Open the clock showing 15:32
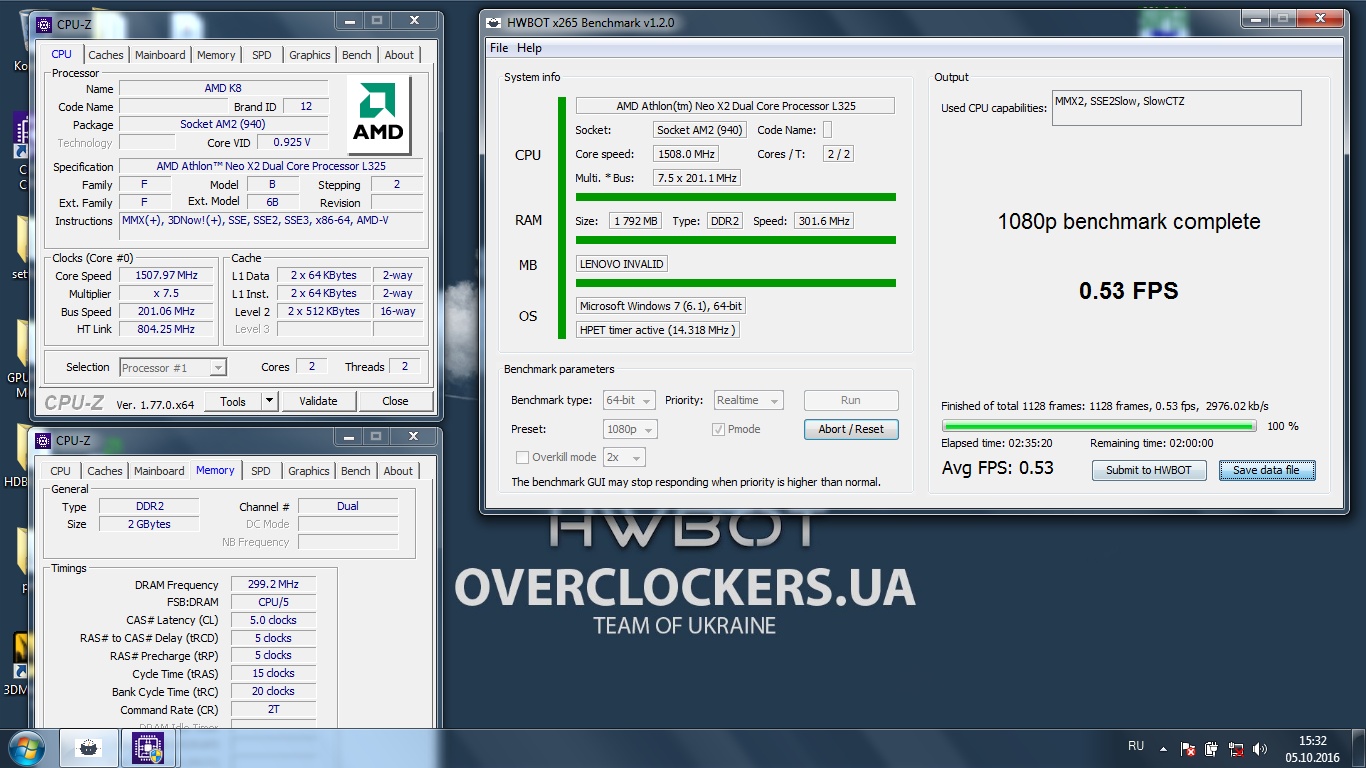Image resolution: width=1366 pixels, height=768 pixels. (1312, 748)
